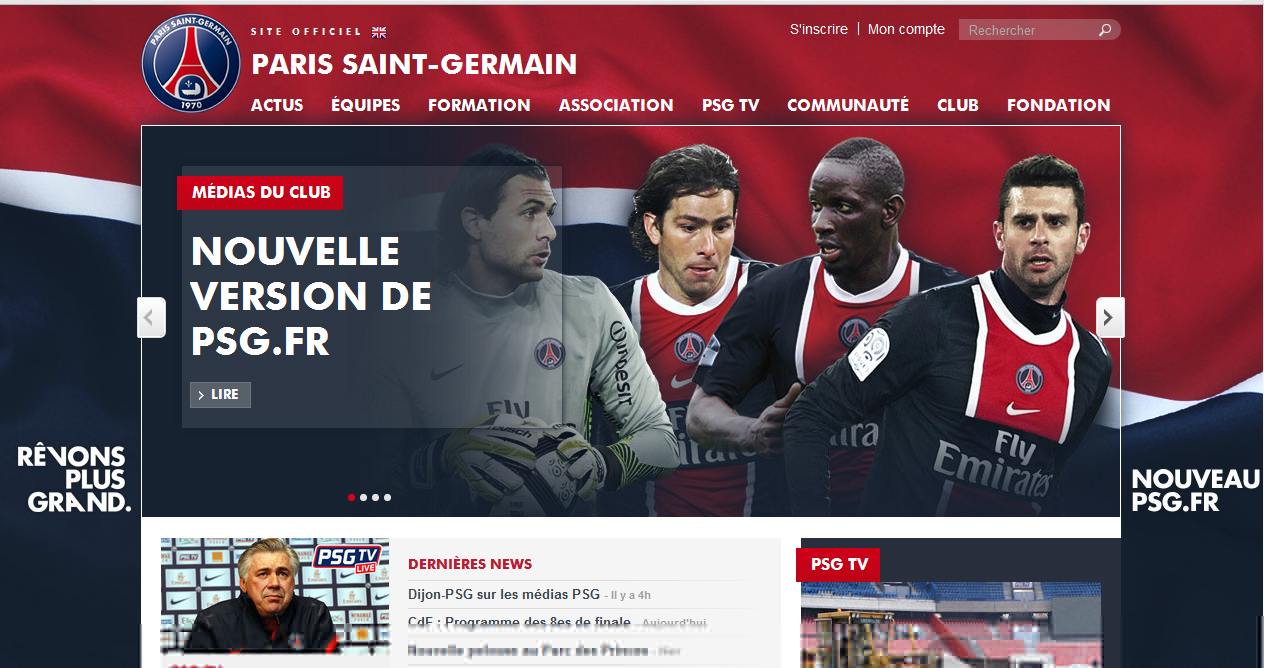The height and width of the screenshot is (668, 1264).
Task: Click the FONDATION menu item
Action: coord(1058,105)
